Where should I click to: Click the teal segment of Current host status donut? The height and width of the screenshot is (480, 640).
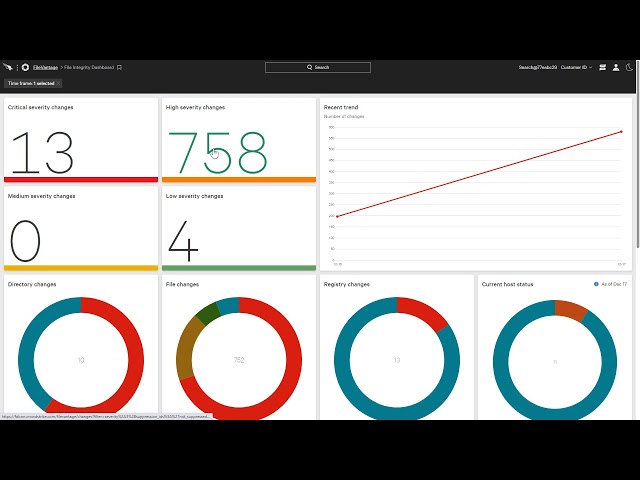point(501,361)
